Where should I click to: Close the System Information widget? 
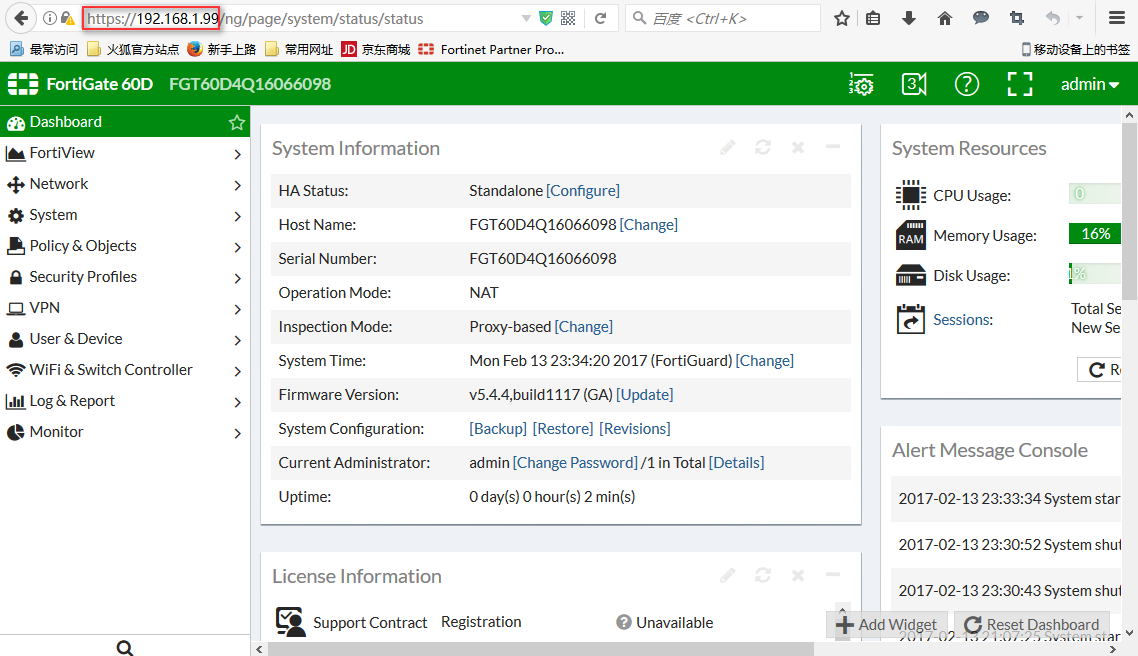(x=798, y=147)
